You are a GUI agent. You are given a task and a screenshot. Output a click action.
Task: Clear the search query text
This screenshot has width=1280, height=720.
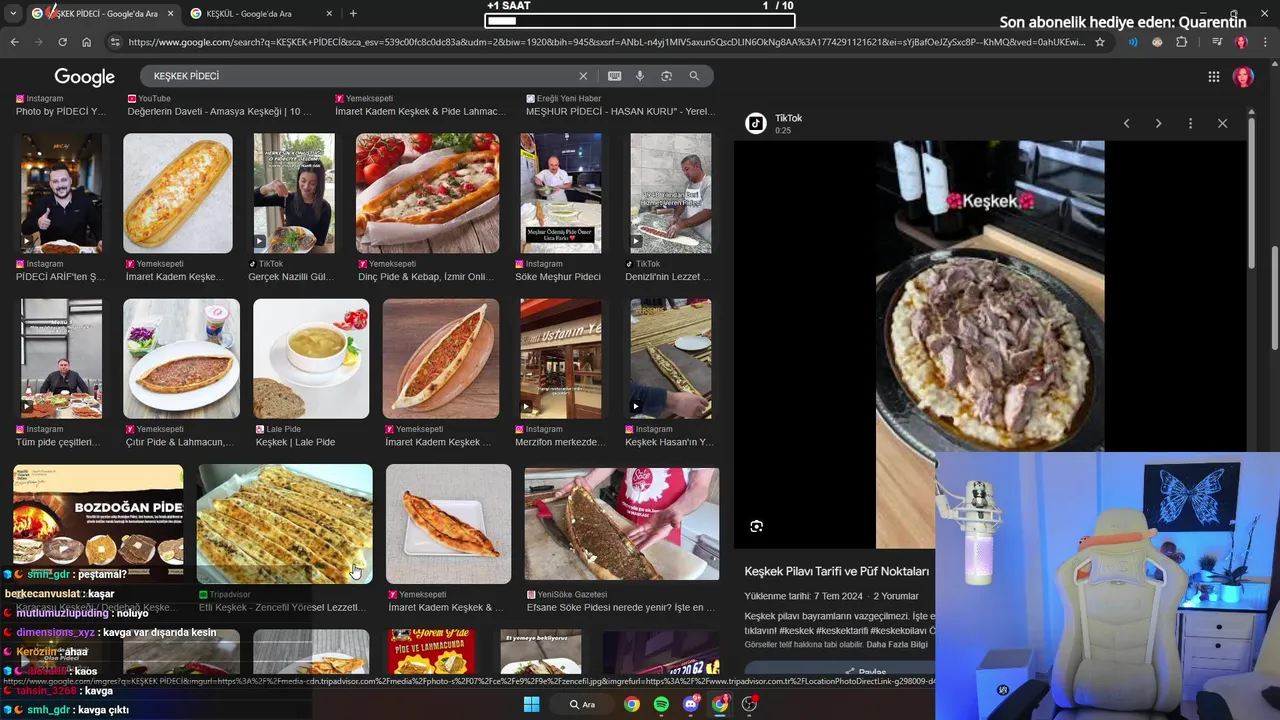pyautogui.click(x=583, y=76)
